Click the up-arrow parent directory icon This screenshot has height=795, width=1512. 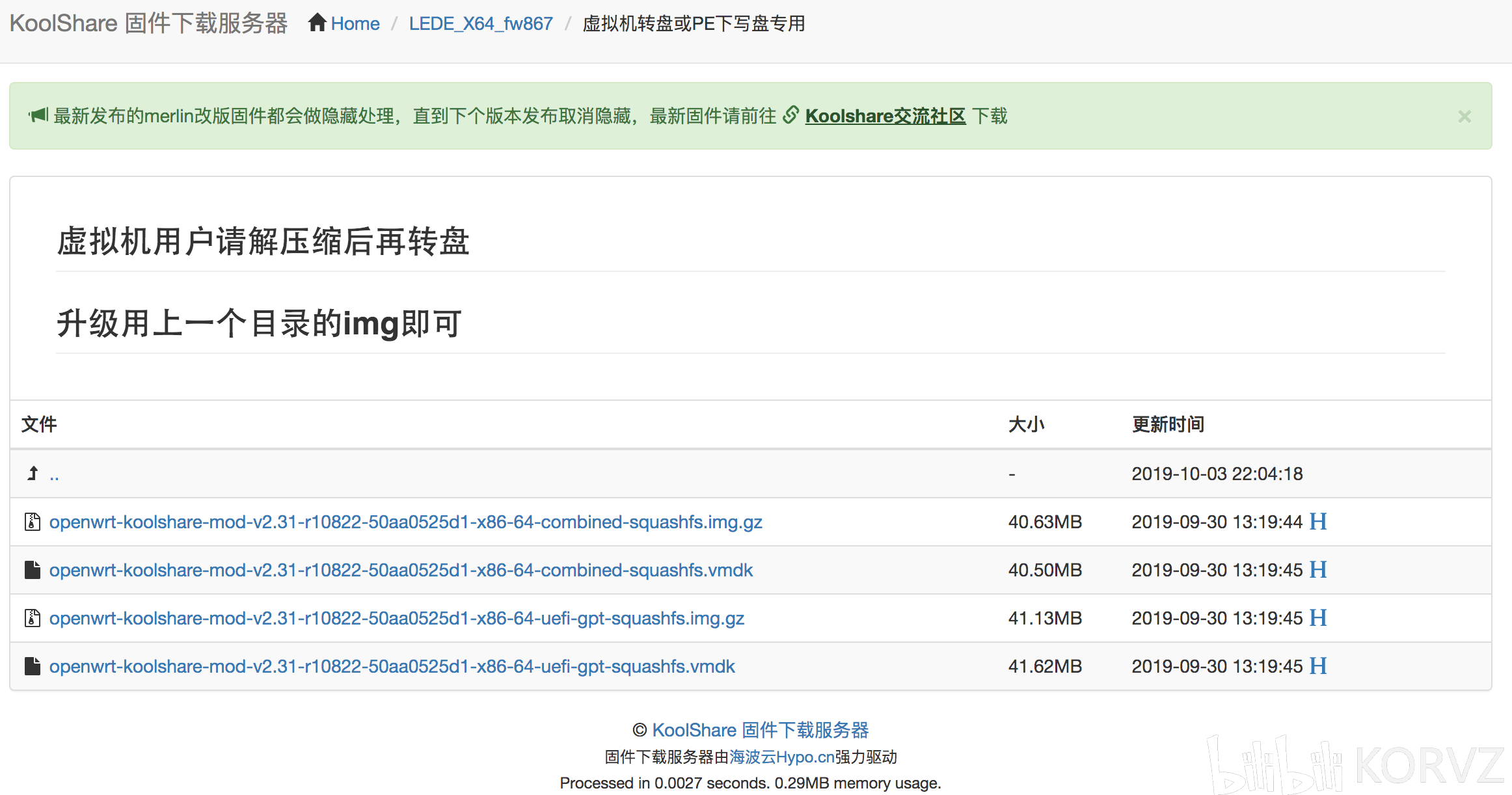click(33, 473)
